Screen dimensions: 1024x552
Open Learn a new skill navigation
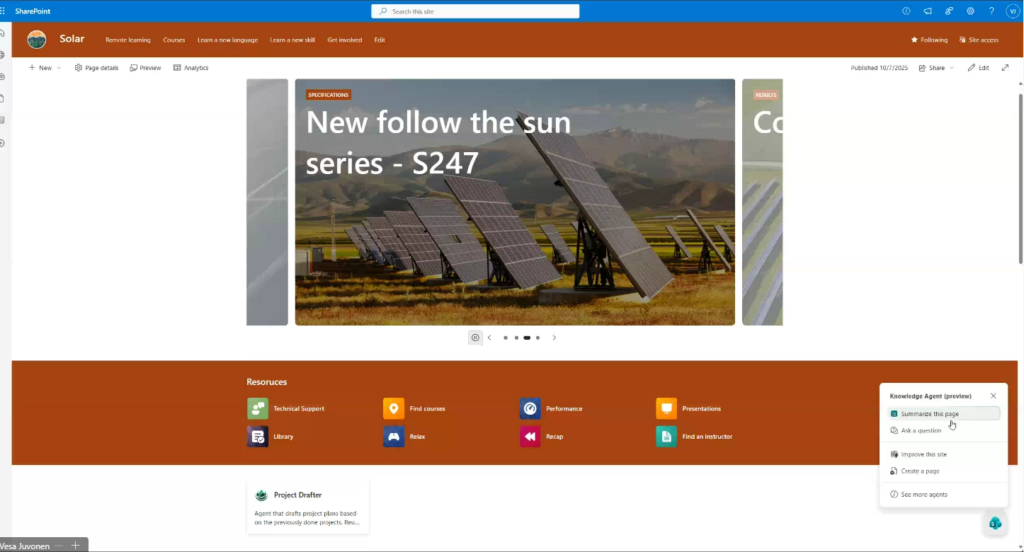(x=292, y=40)
